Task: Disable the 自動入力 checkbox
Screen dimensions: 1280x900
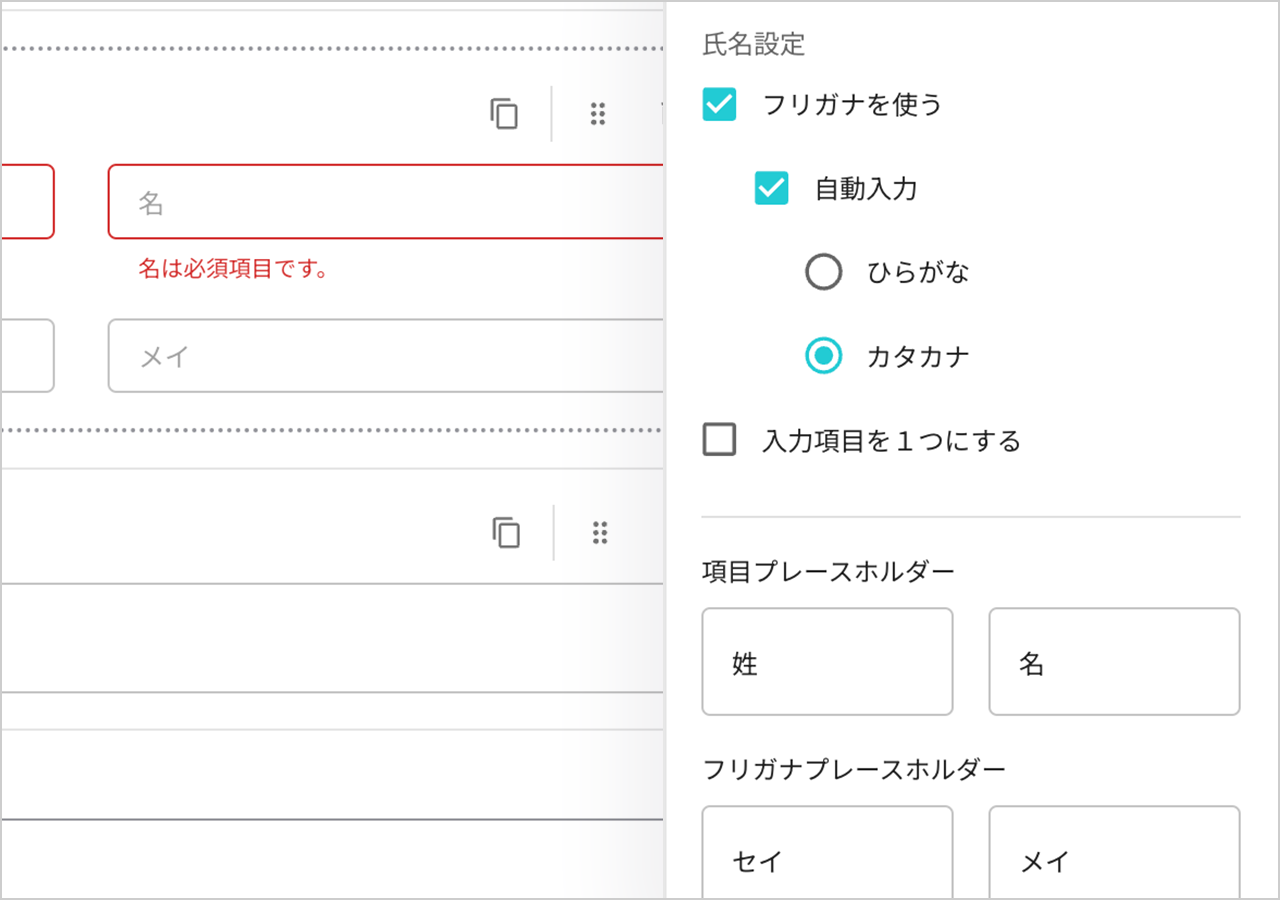Action: tap(771, 188)
